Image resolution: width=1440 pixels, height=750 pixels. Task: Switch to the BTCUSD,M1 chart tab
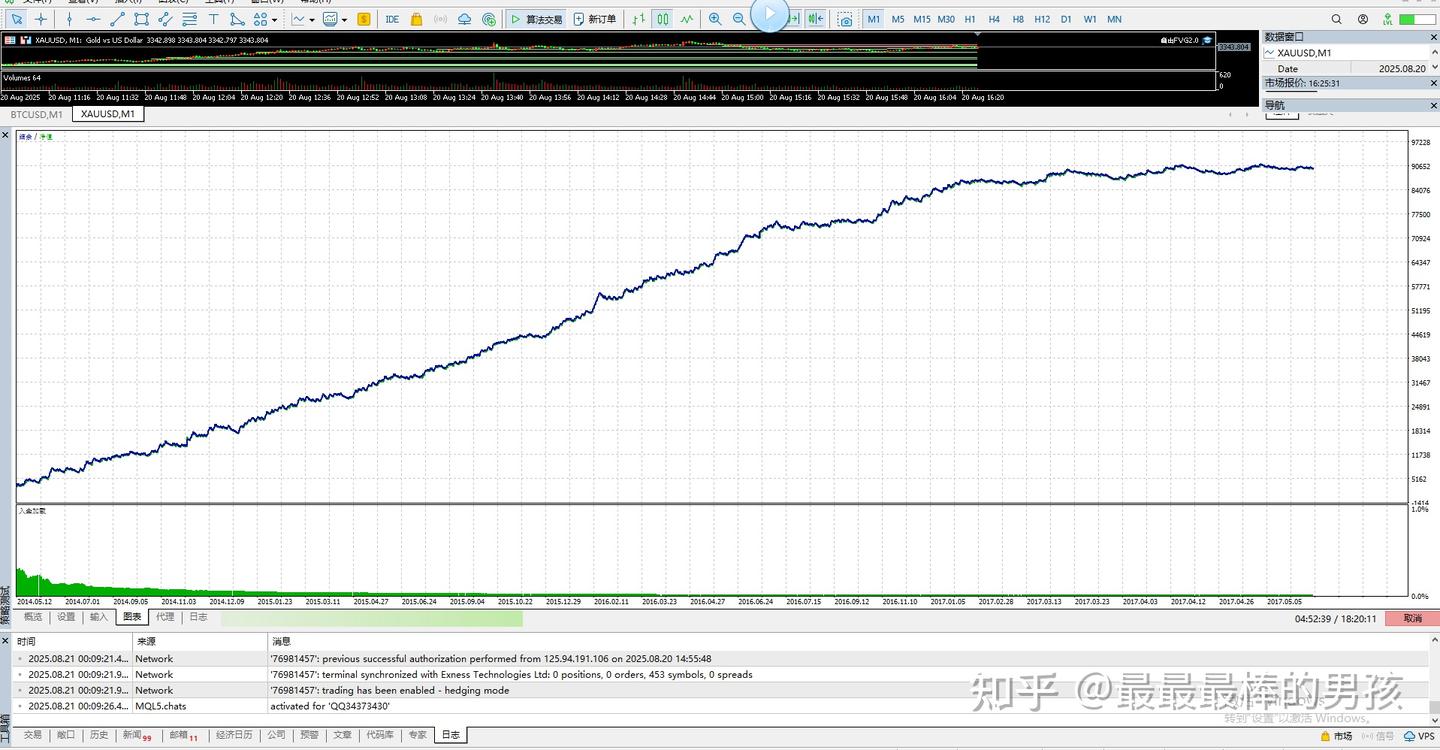(x=36, y=114)
